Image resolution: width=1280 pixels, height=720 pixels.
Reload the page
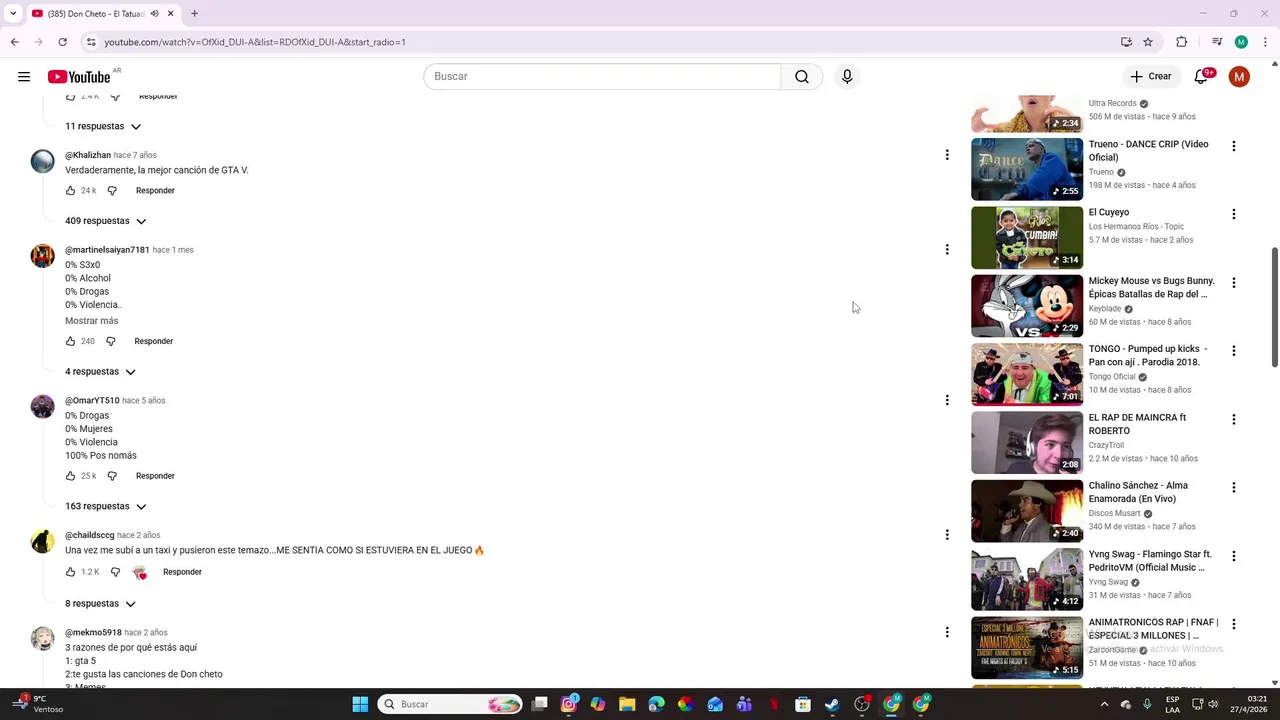pos(62,42)
